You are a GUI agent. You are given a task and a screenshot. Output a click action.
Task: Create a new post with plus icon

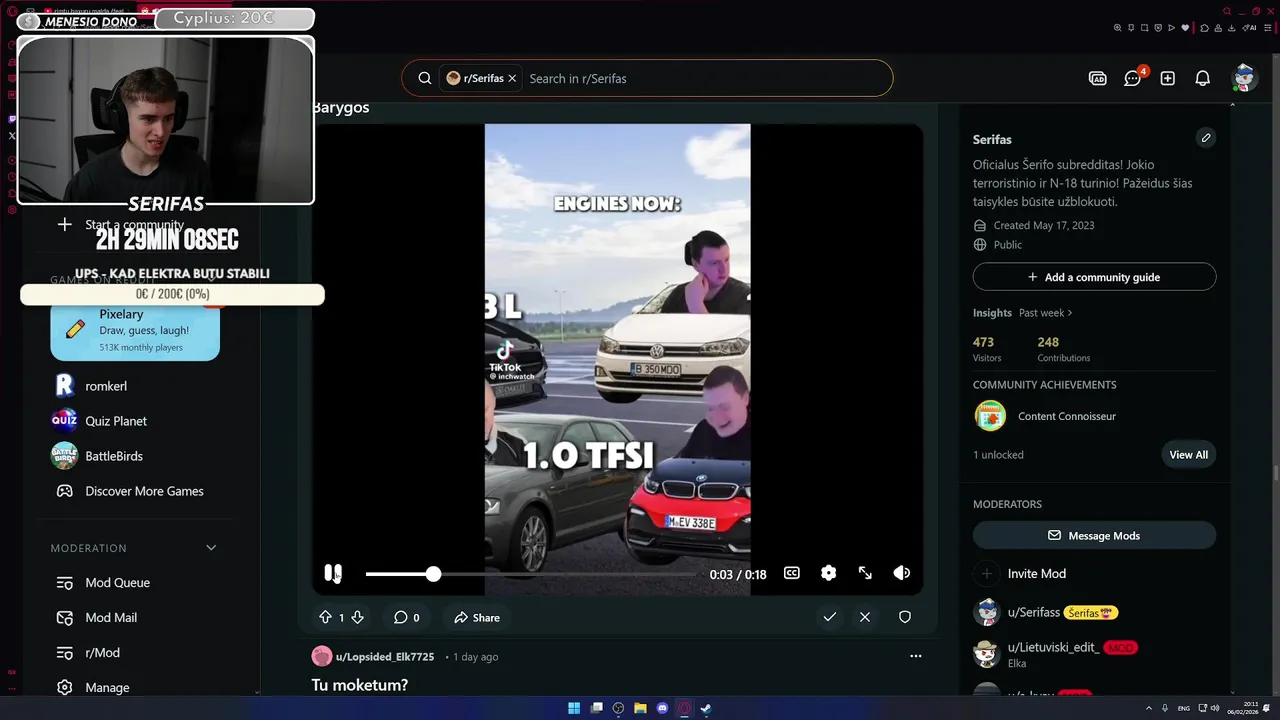coord(1168,78)
